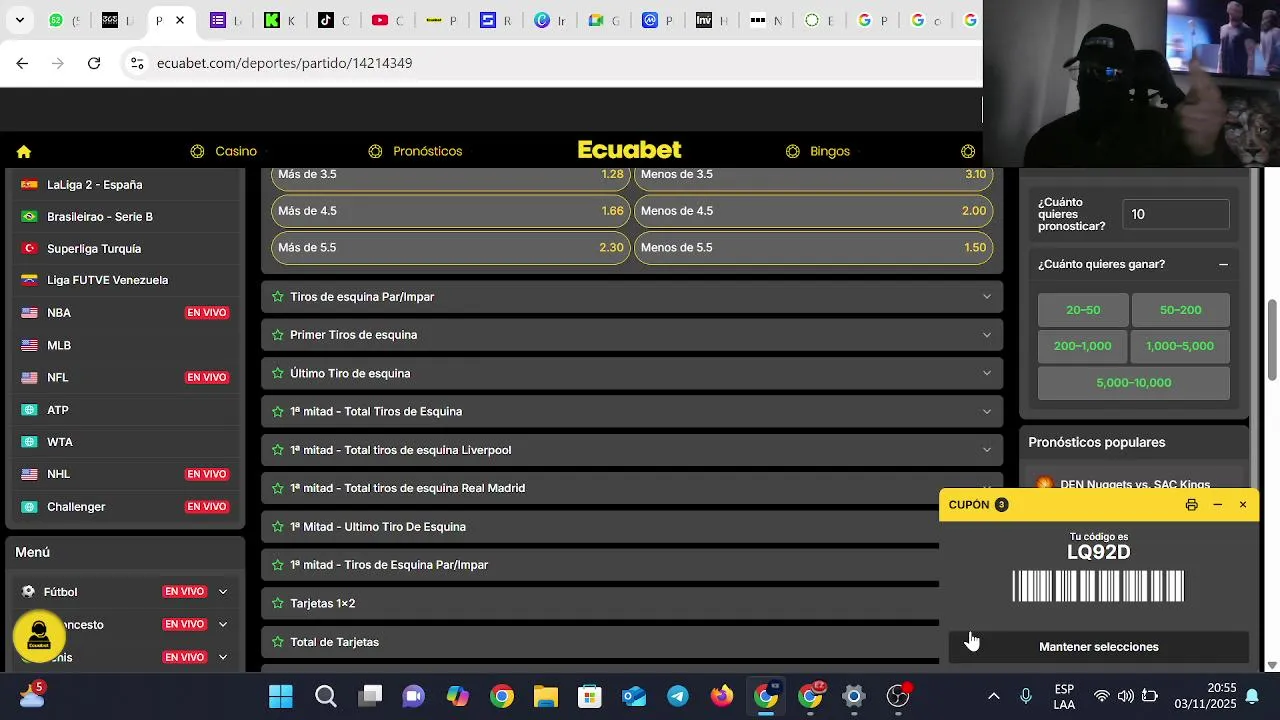Expand 1ª mitad corners Liverpool chevron
Screen dimensions: 1280x720
click(x=987, y=450)
